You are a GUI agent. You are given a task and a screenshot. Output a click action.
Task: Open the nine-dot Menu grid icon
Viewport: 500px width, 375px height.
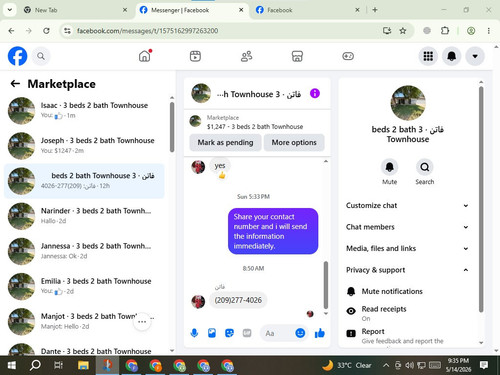pos(428,56)
